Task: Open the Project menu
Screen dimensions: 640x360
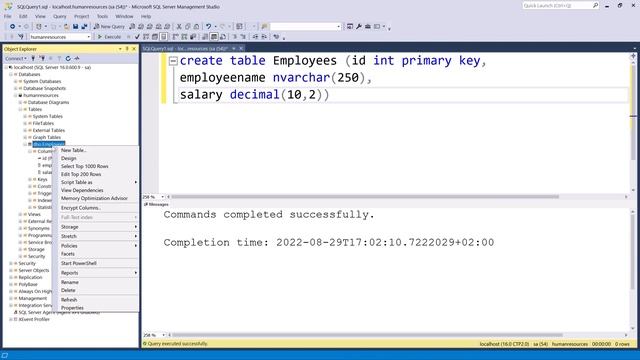Action: point(82,16)
